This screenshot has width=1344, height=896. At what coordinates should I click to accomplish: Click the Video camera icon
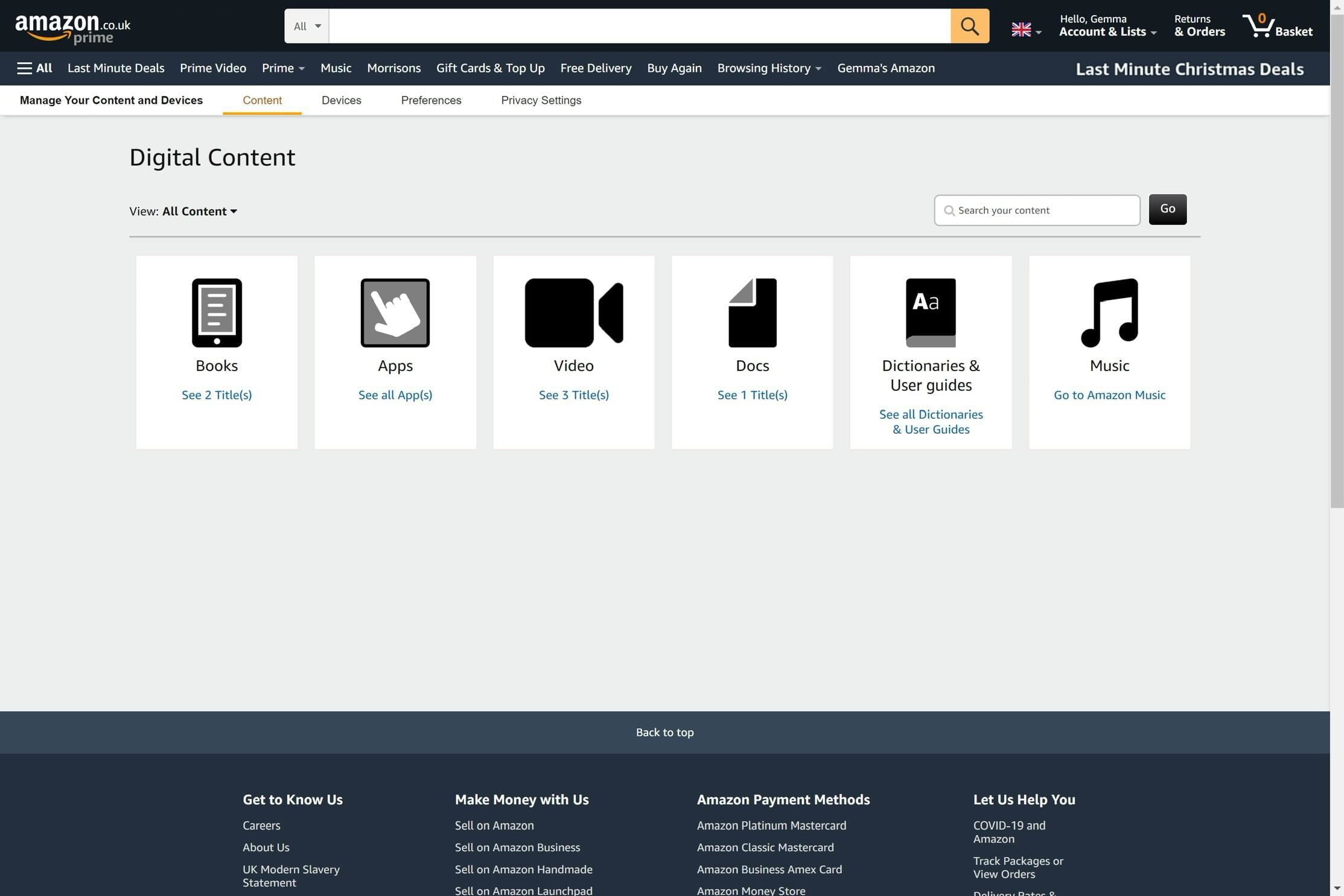[573, 312]
